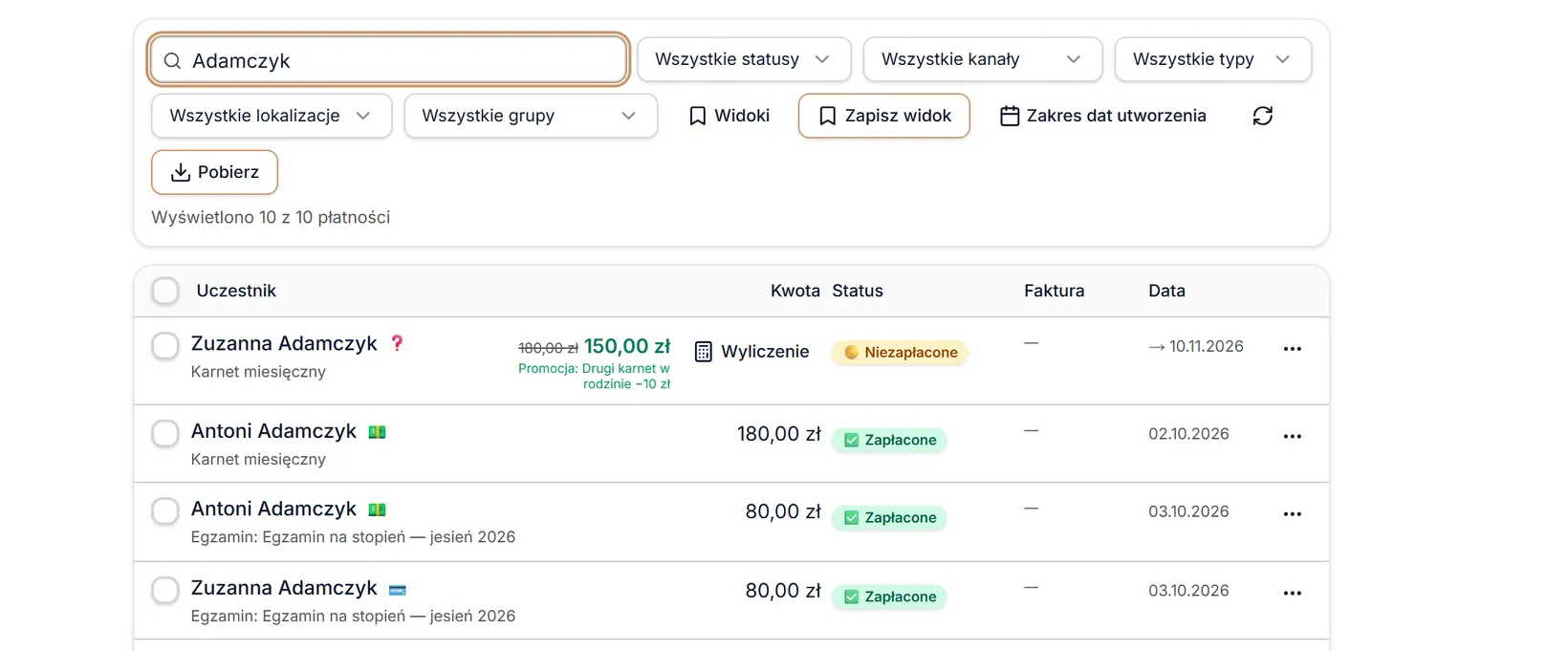The image size is (1568, 651).
Task: Click the red question mark beside Zuzanna Adamczyk
Action: tap(397, 343)
